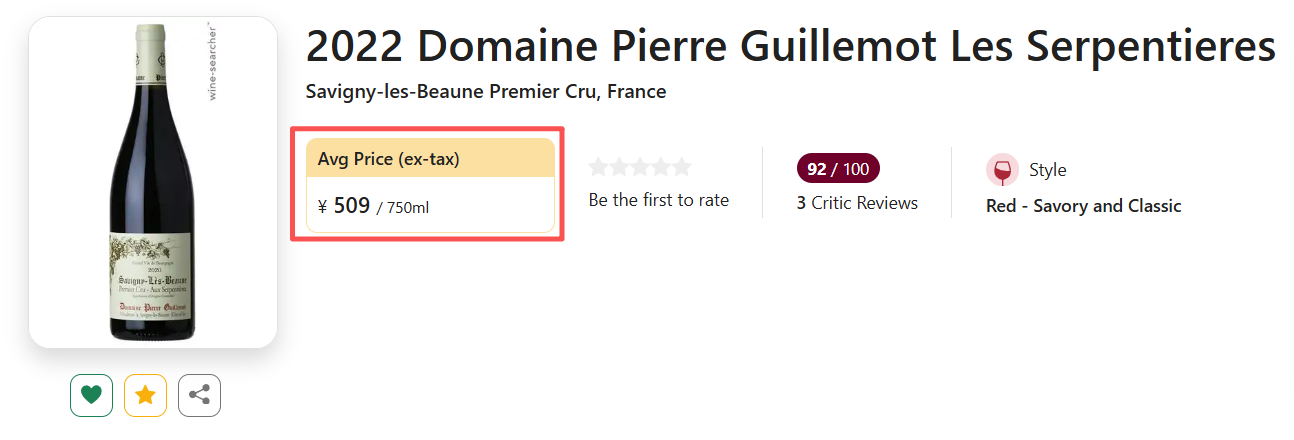This screenshot has width=1294, height=440.
Task: Open the wine bottle thumbnail image
Action: pos(152,182)
